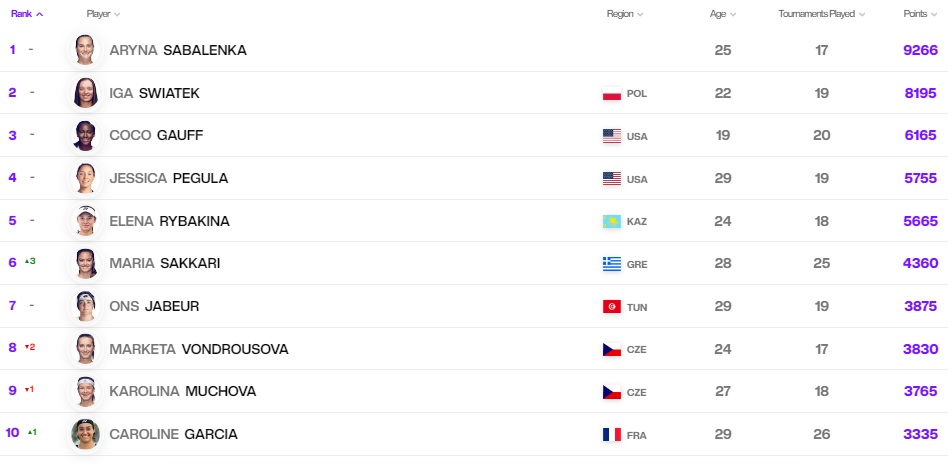The height and width of the screenshot is (466, 948).
Task: Sort table by Age column
Action: pos(722,14)
